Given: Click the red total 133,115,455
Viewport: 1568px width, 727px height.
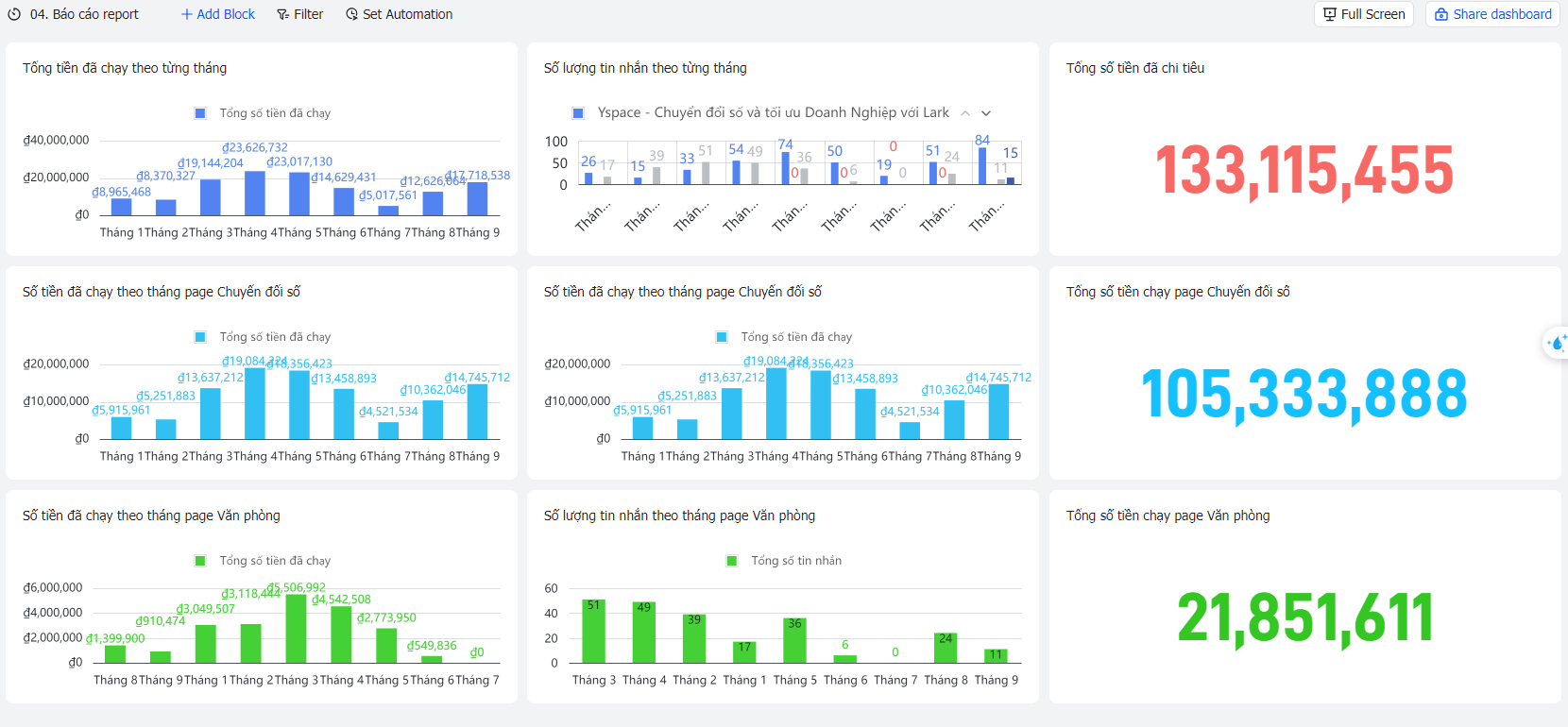Looking at the screenshot, I should 1304,171.
